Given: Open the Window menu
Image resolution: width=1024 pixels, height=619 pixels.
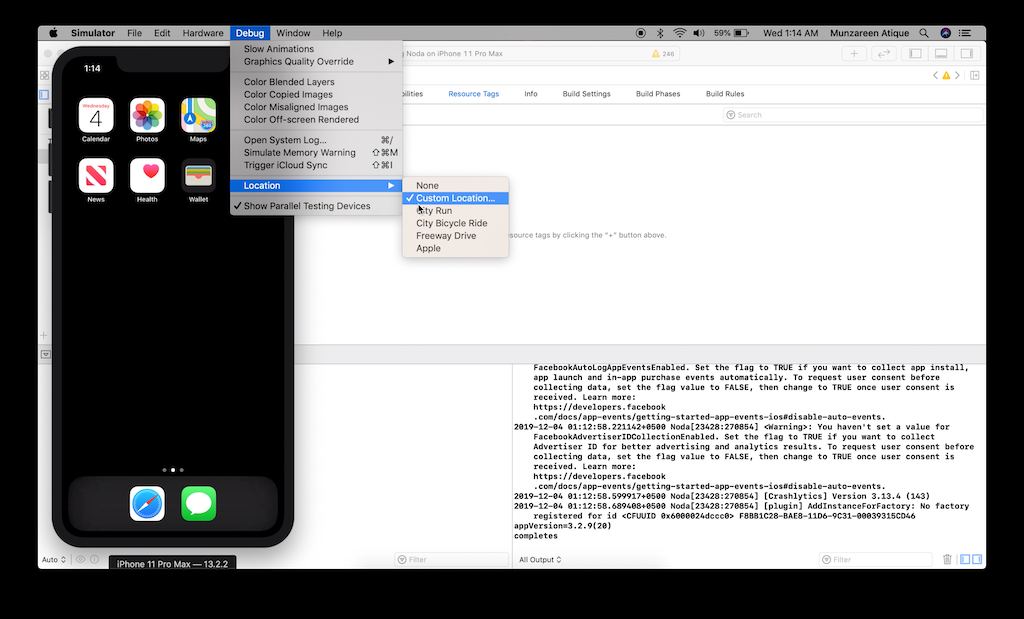Looking at the screenshot, I should point(293,33).
